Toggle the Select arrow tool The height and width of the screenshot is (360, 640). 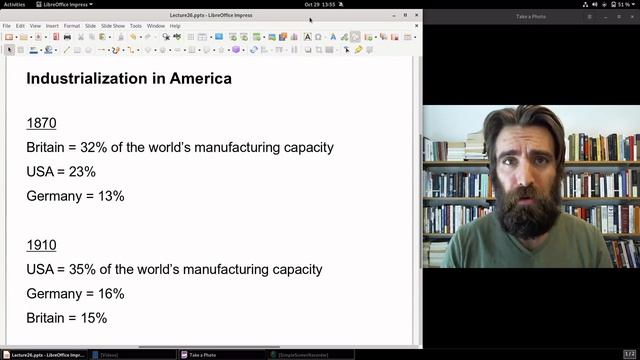point(10,50)
